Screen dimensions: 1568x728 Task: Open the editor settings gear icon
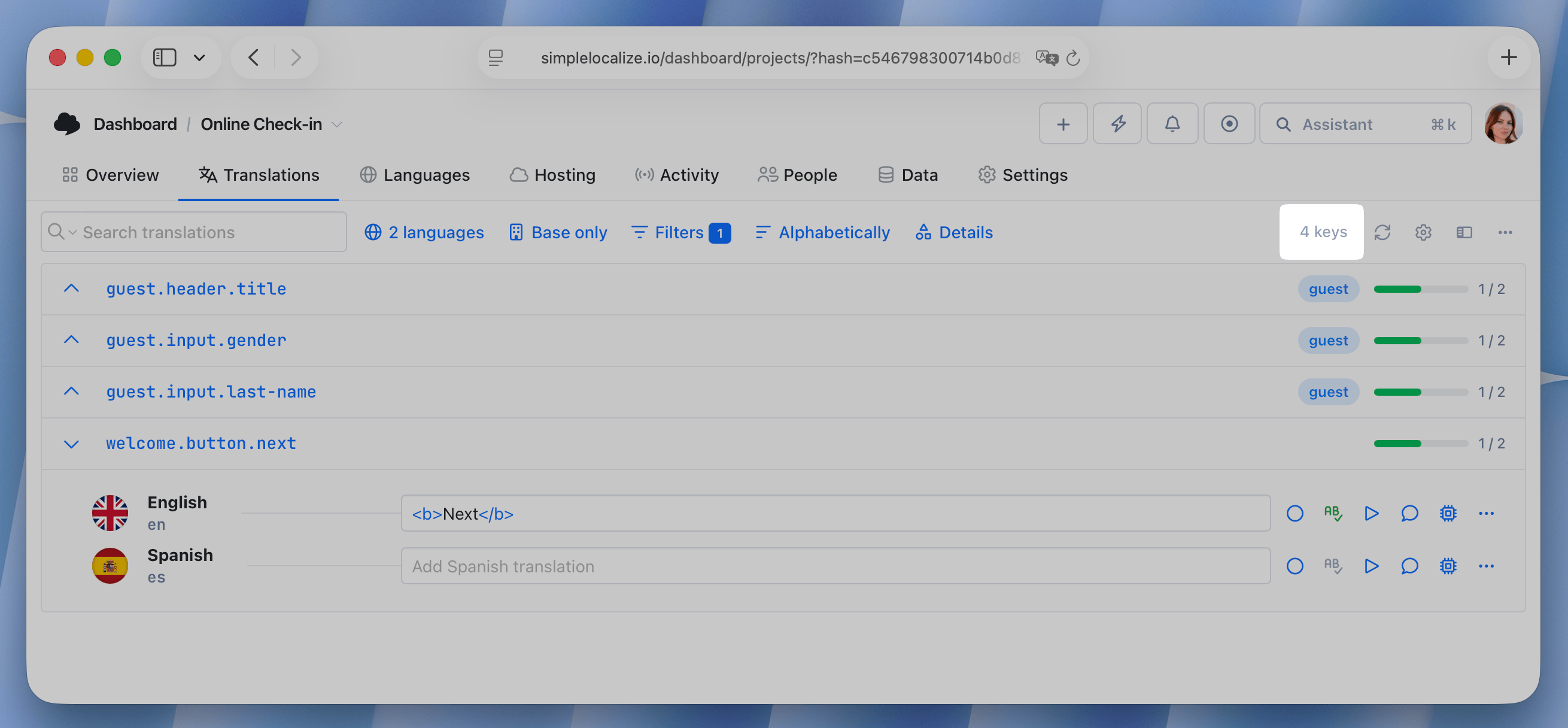coord(1423,232)
